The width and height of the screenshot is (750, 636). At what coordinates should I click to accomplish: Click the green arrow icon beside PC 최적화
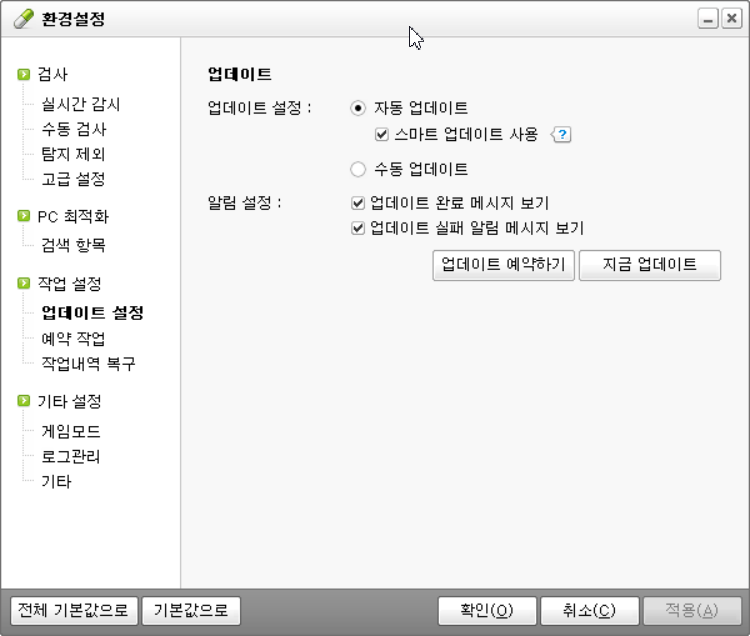tap(23, 216)
